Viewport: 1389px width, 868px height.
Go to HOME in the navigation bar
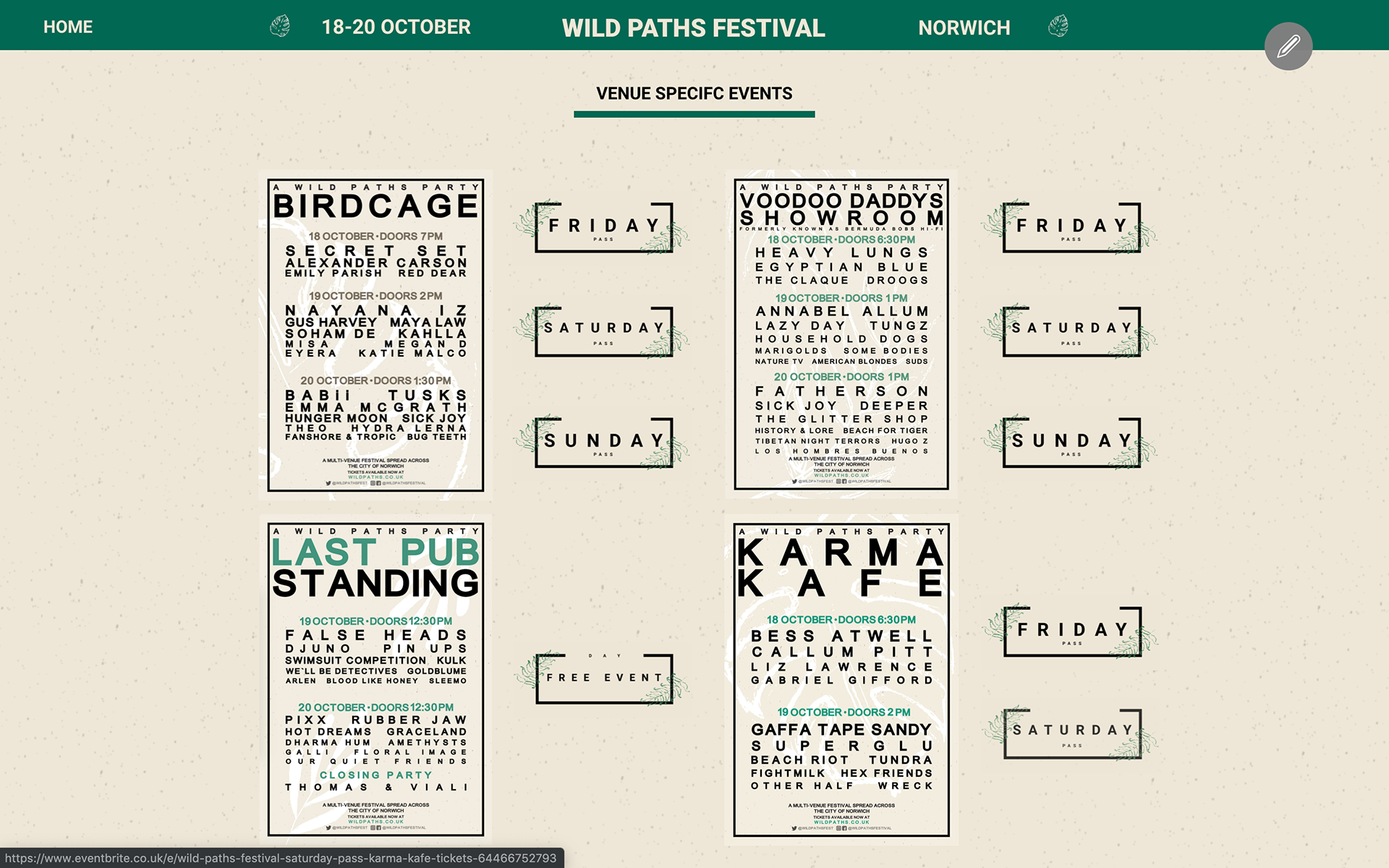[x=68, y=27]
